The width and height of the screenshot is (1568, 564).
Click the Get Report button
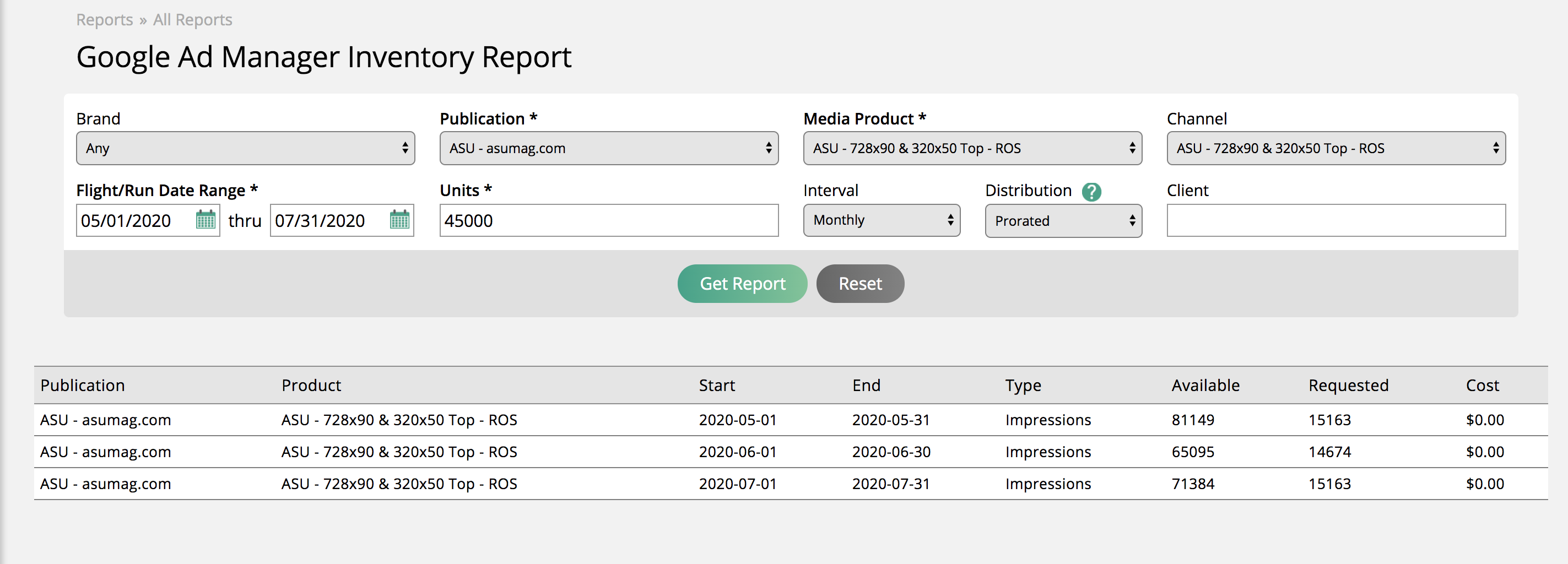[742, 284]
